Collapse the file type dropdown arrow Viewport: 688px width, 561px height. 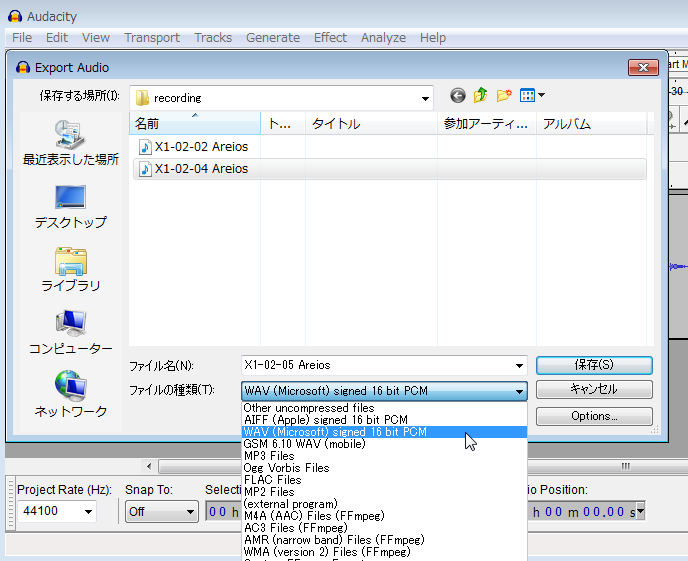coord(519,391)
